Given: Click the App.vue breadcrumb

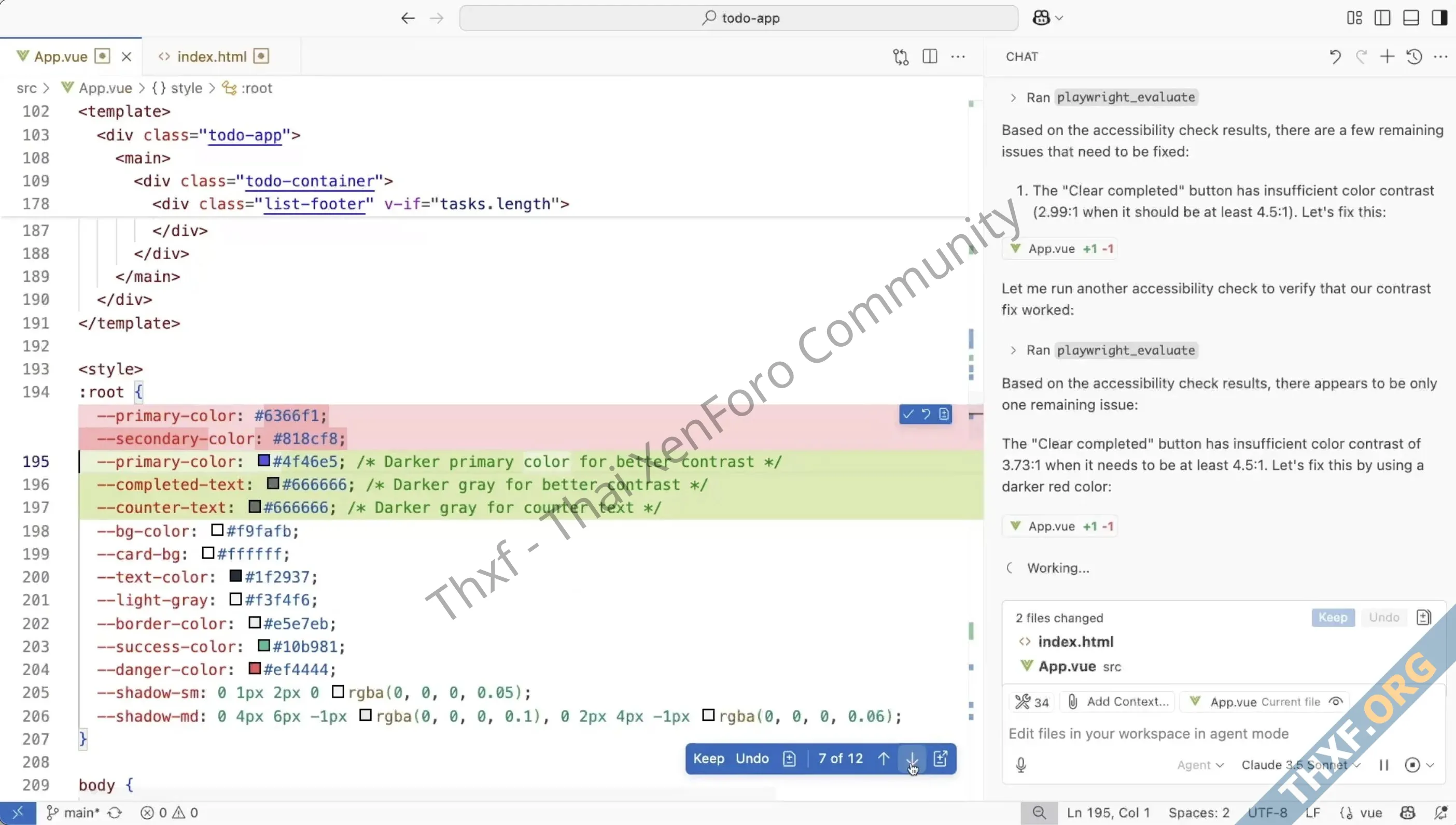Looking at the screenshot, I should pos(105,89).
